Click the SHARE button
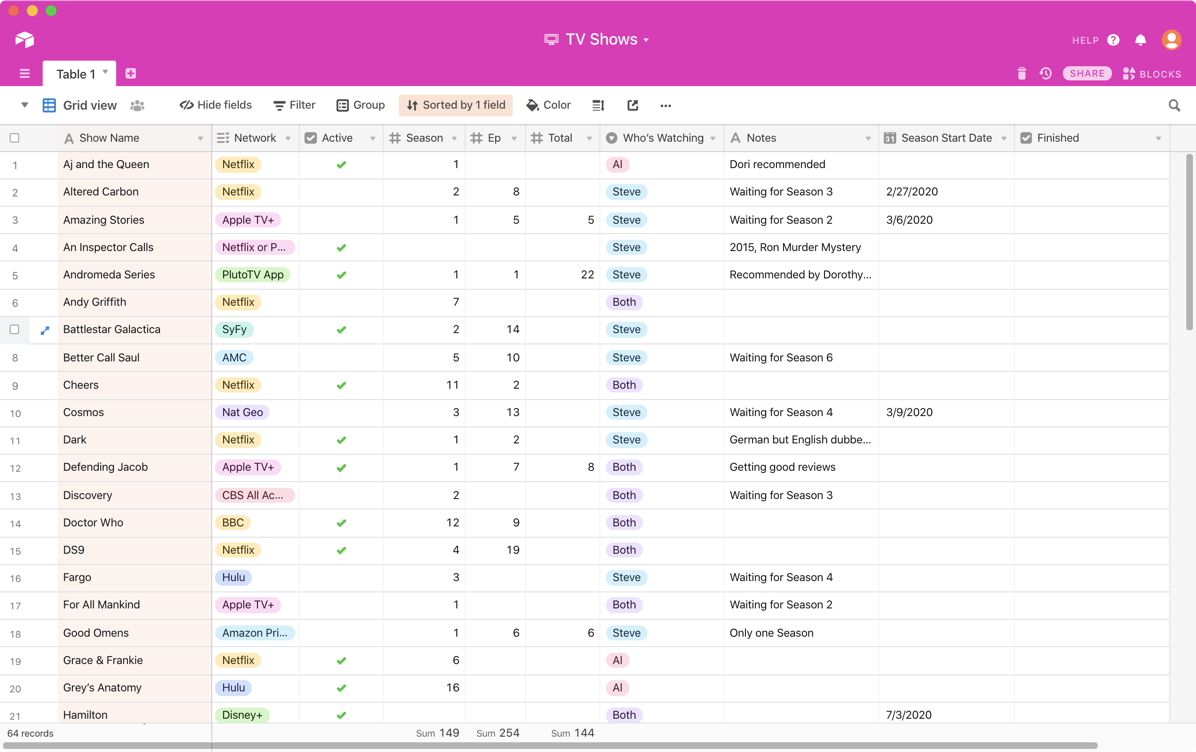The image size is (1196, 752). [x=1087, y=74]
